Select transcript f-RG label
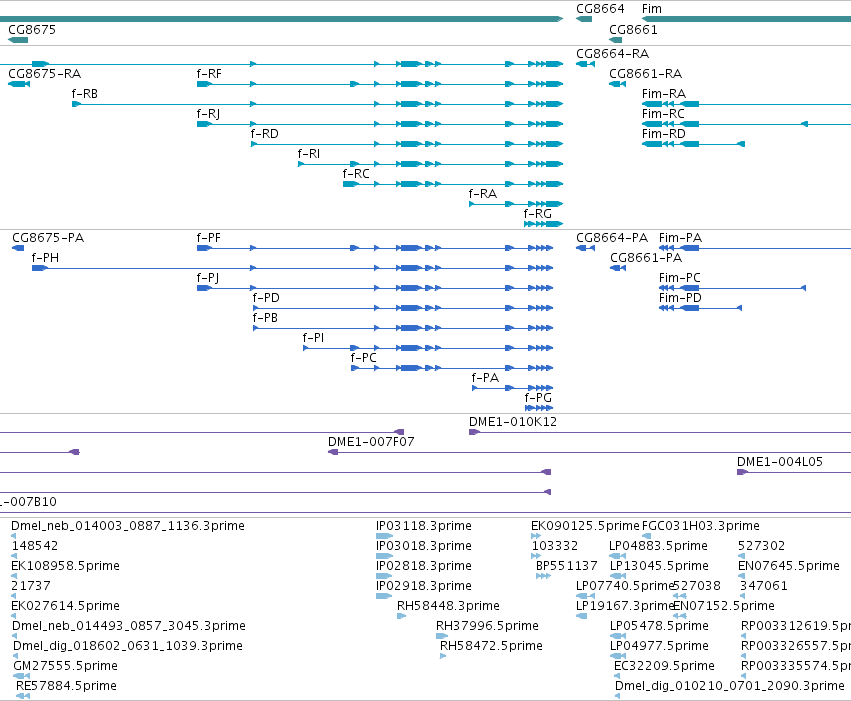Viewport: 851px width, 701px height. point(537,214)
